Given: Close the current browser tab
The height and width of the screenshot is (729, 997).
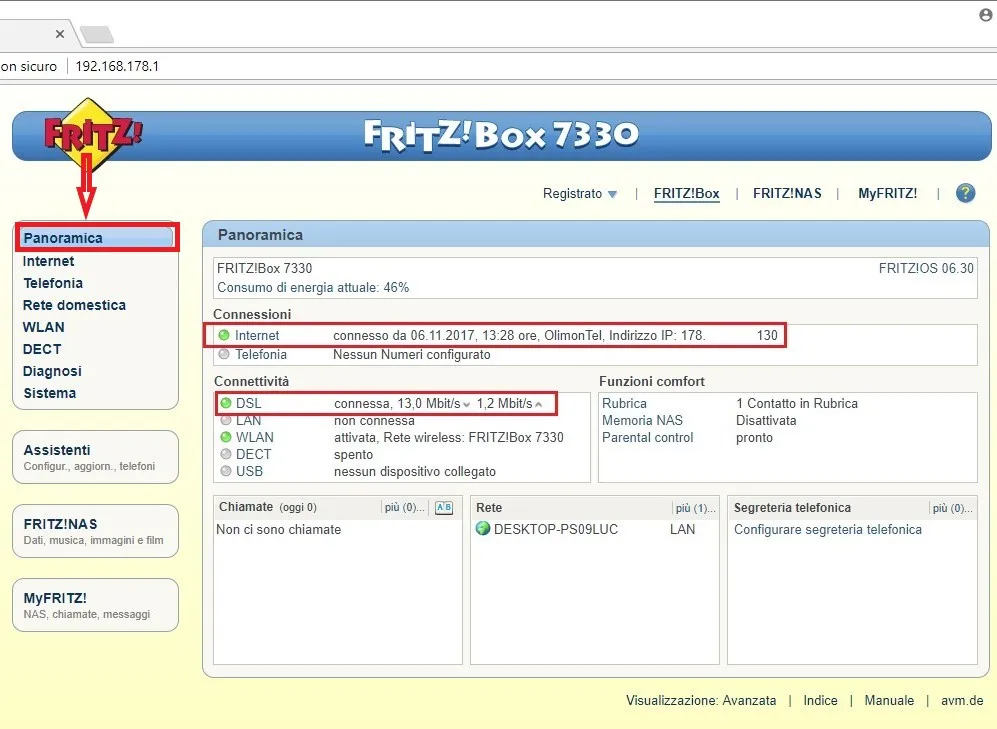Looking at the screenshot, I should (60, 34).
